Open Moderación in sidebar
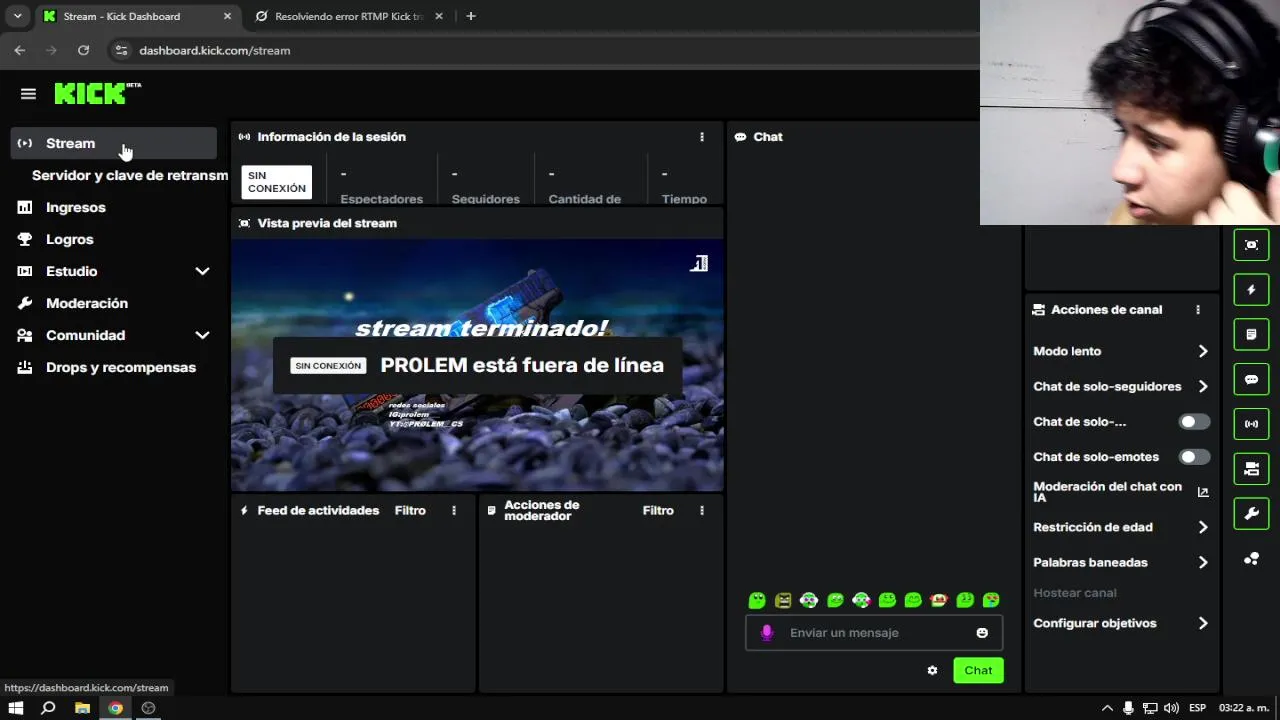Image resolution: width=1280 pixels, height=720 pixels. [x=114, y=303]
